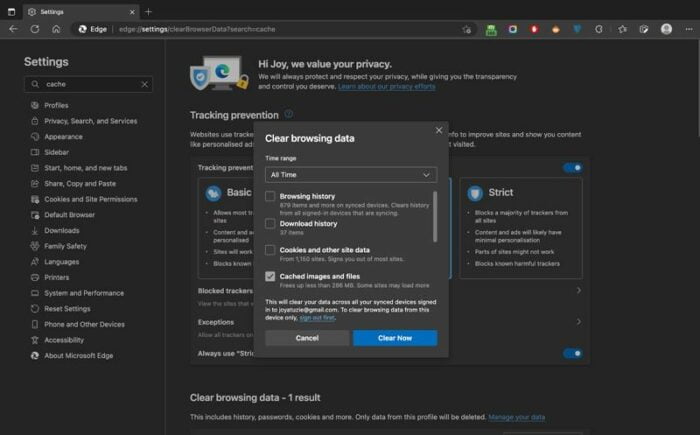Click the dialog's vertical scrollbar
The height and width of the screenshot is (435, 700).
(435, 217)
